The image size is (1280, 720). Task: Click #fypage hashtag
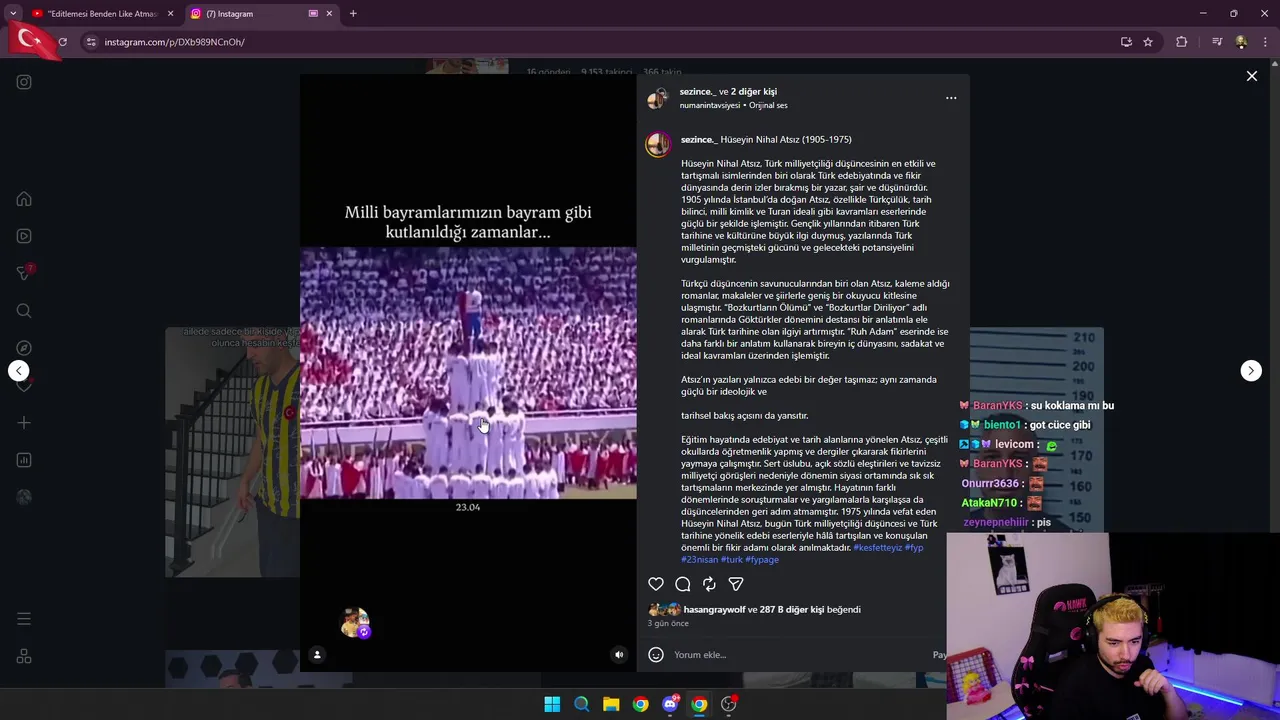point(762,560)
